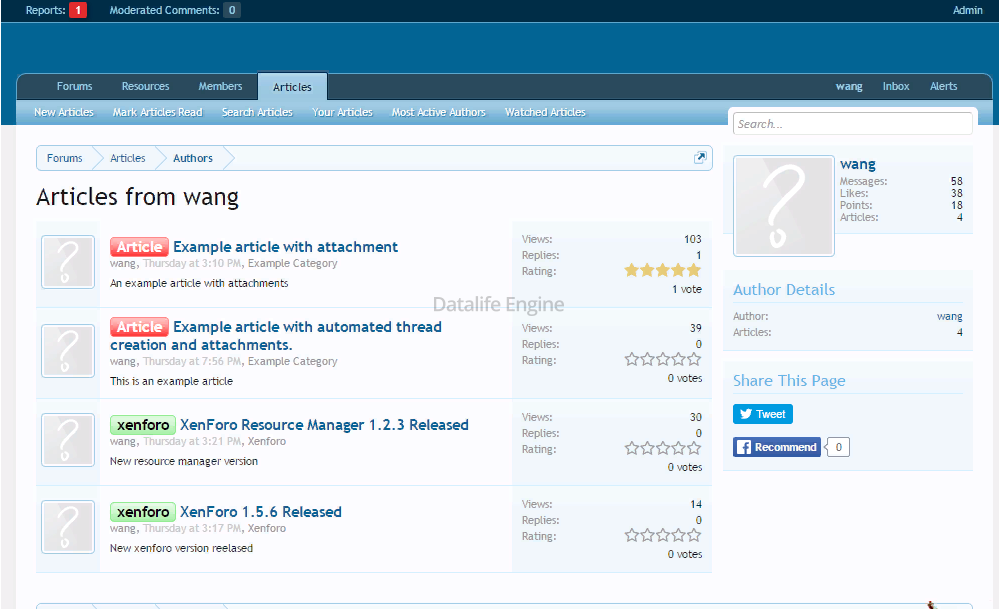The image size is (999, 609).
Task: Click Thursday at 3:10 PM timestamp
Action: pos(192,263)
